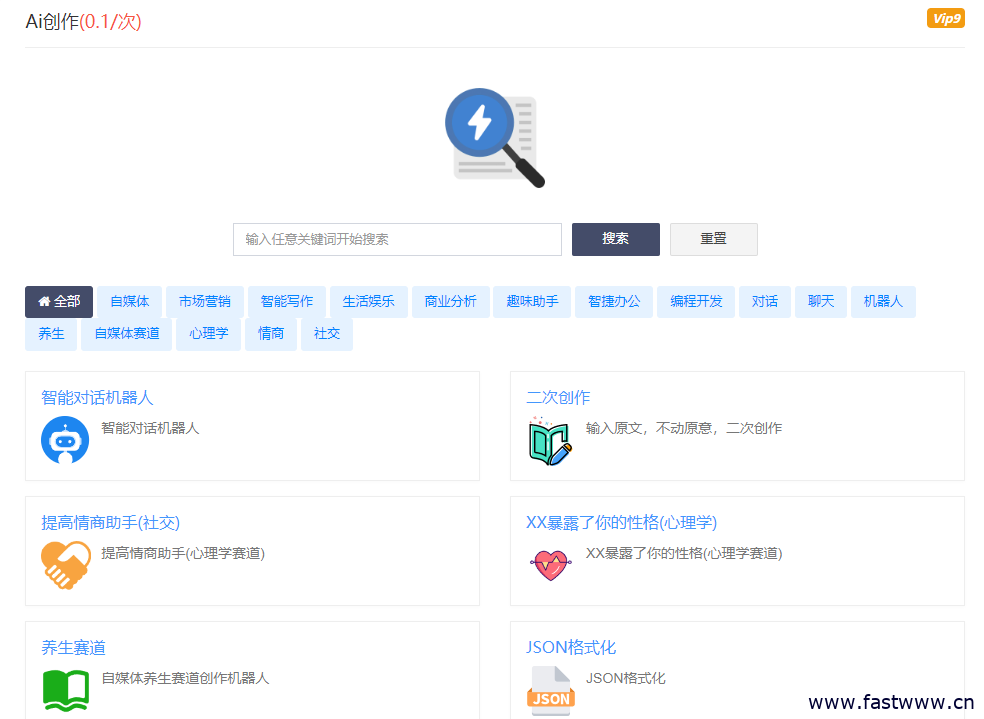Click the 搜索 search button
Viewport: 984px width, 719px height.
coord(615,239)
